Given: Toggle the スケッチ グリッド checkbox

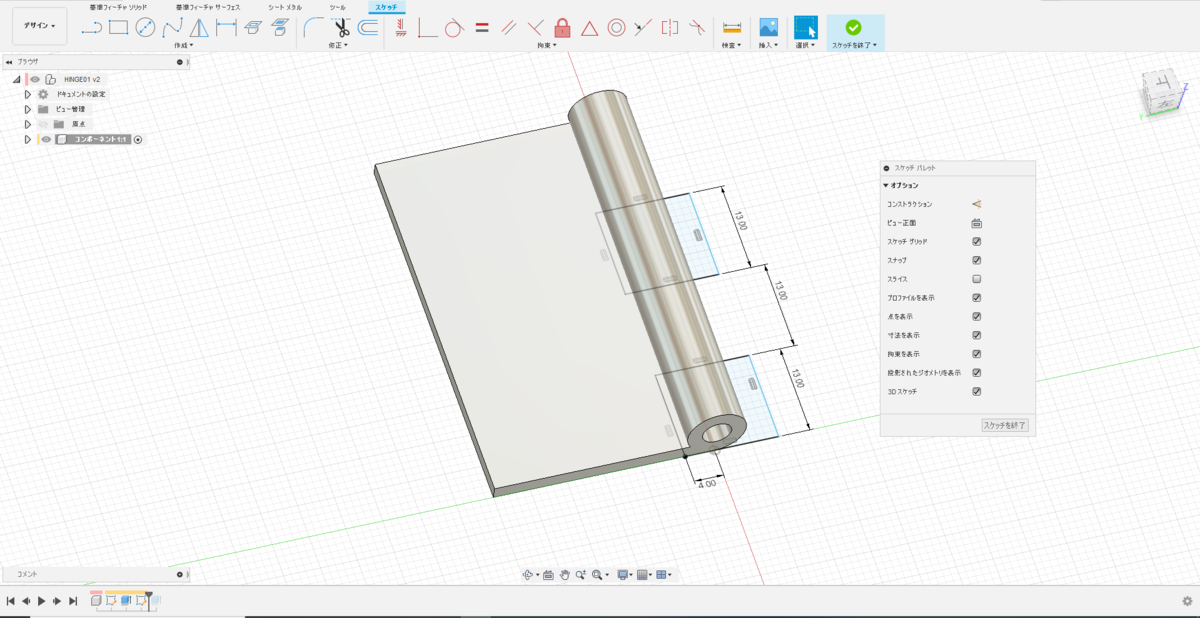Looking at the screenshot, I should tap(976, 241).
